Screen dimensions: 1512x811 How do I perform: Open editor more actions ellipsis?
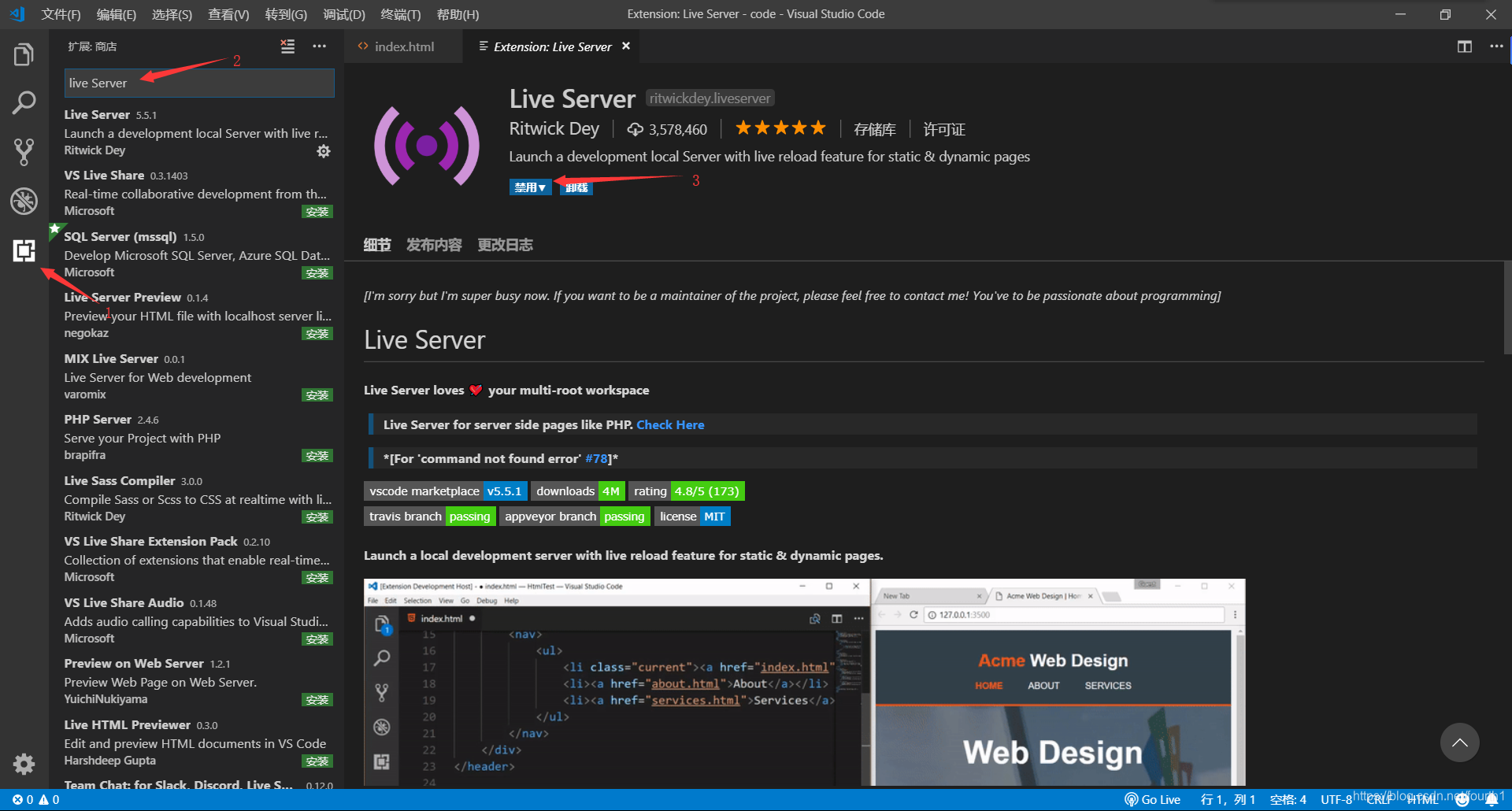[x=1496, y=46]
